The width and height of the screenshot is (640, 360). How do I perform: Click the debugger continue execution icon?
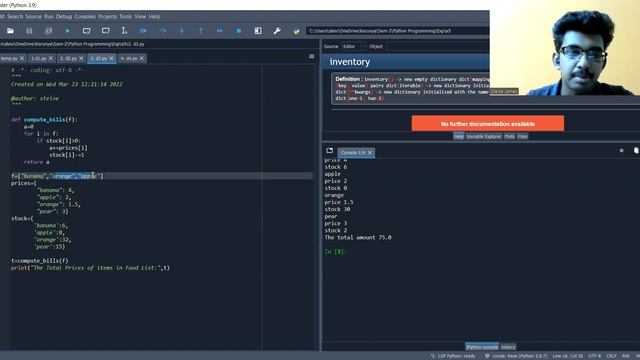click(x=220, y=31)
